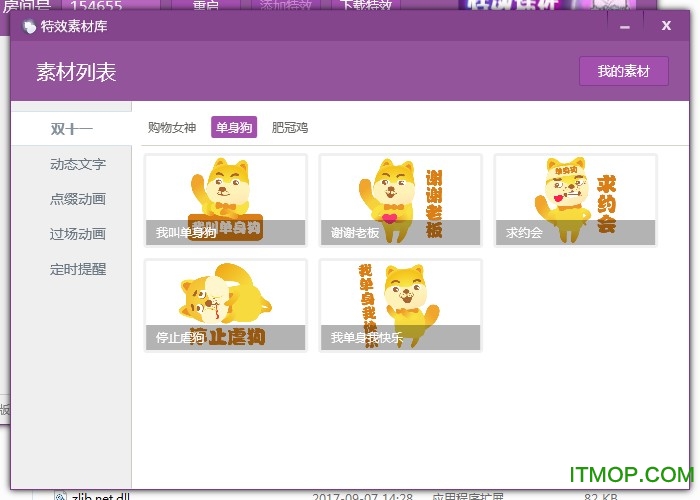Viewport: 700px width, 500px height.
Task: Close the 特效素材库 window
Action: pyautogui.click(x=666, y=26)
